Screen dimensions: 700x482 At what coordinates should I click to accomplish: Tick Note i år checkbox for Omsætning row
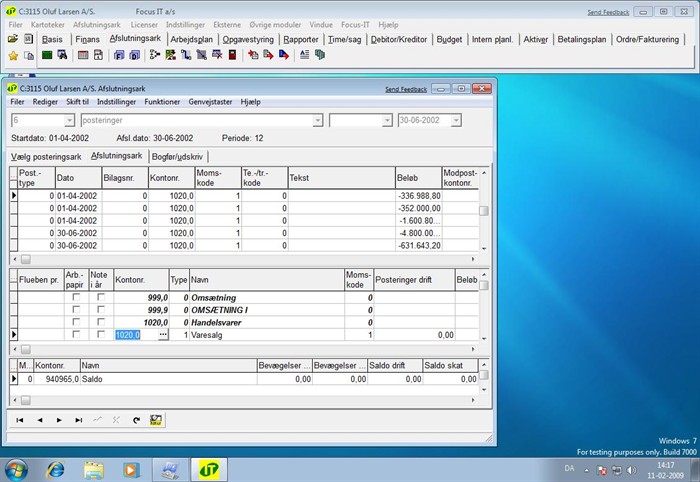[101, 297]
